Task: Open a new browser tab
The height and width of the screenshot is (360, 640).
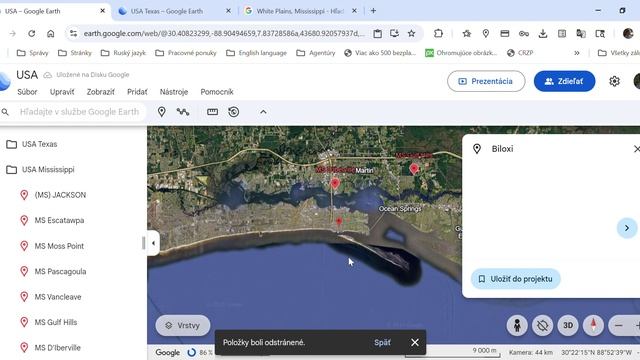Action: [x=373, y=11]
